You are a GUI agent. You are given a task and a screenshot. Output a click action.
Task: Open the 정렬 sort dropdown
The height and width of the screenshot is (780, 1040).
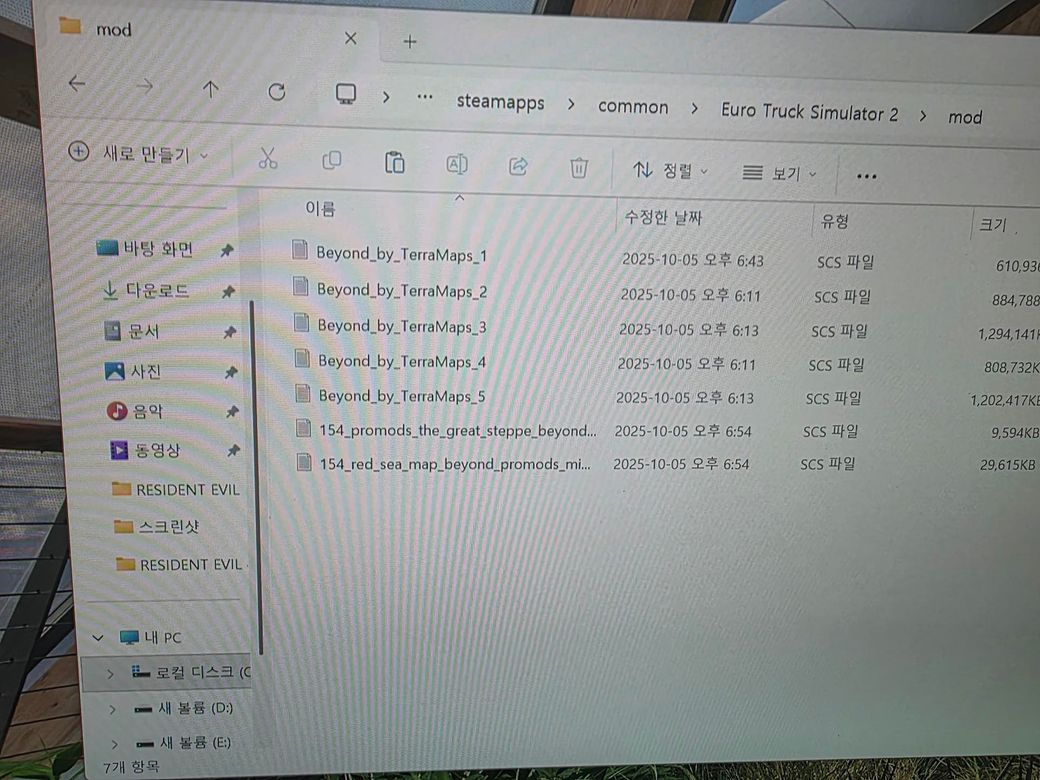(671, 171)
